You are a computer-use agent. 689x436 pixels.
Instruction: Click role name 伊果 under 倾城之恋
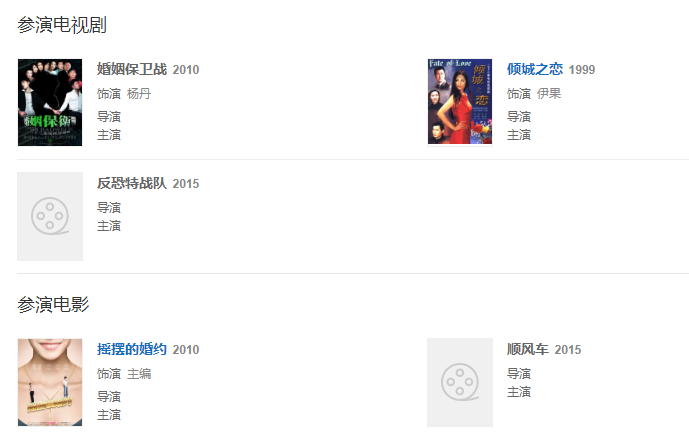click(x=549, y=94)
